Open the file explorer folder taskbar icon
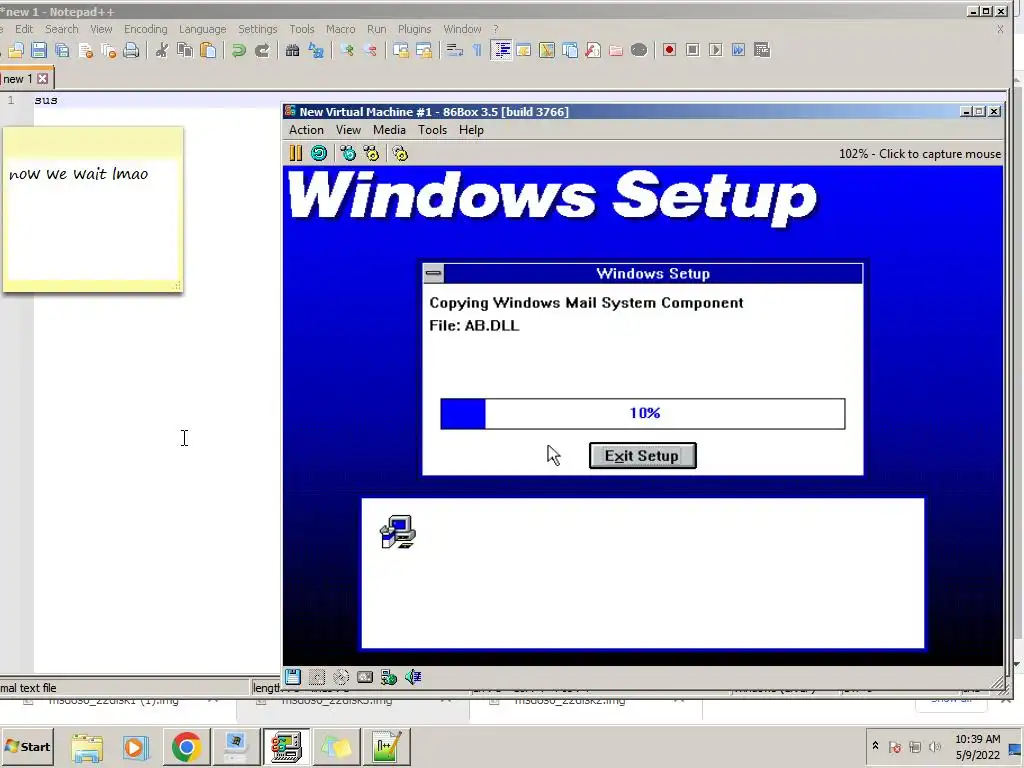The image size is (1024, 768). coord(87,746)
